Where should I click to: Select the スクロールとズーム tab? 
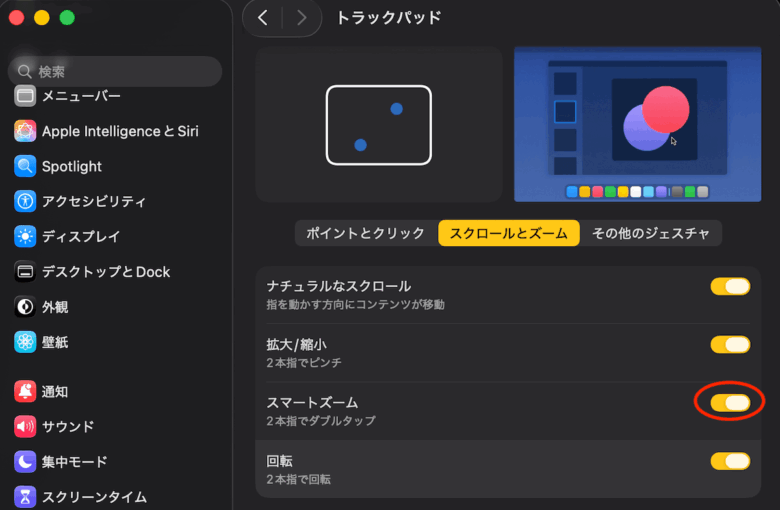[508, 233]
